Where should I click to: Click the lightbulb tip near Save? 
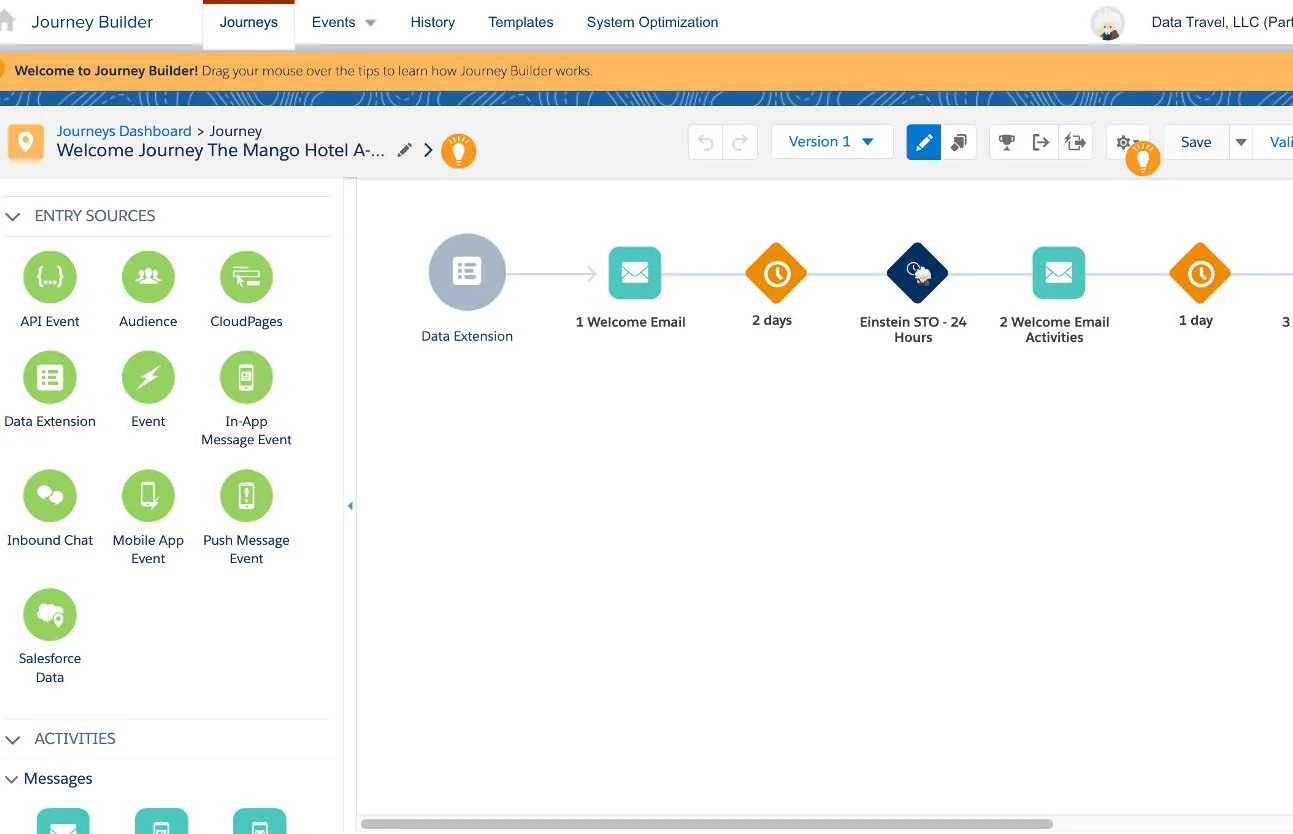click(x=1143, y=159)
